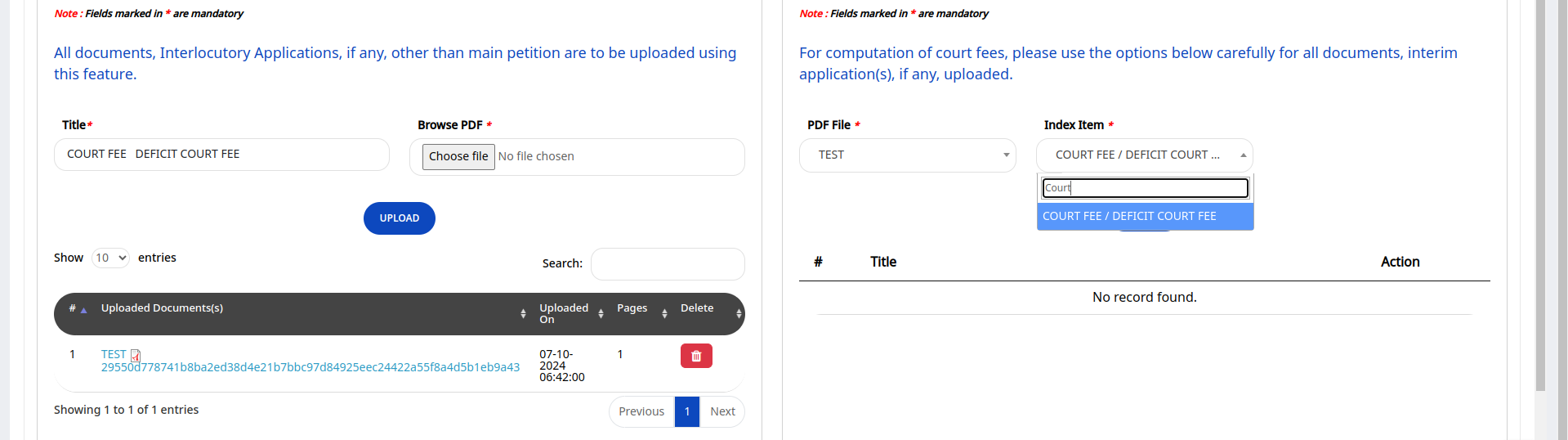Image resolution: width=1568 pixels, height=440 pixels.
Task: Click Choose file to browse PDF
Action: pos(458,156)
